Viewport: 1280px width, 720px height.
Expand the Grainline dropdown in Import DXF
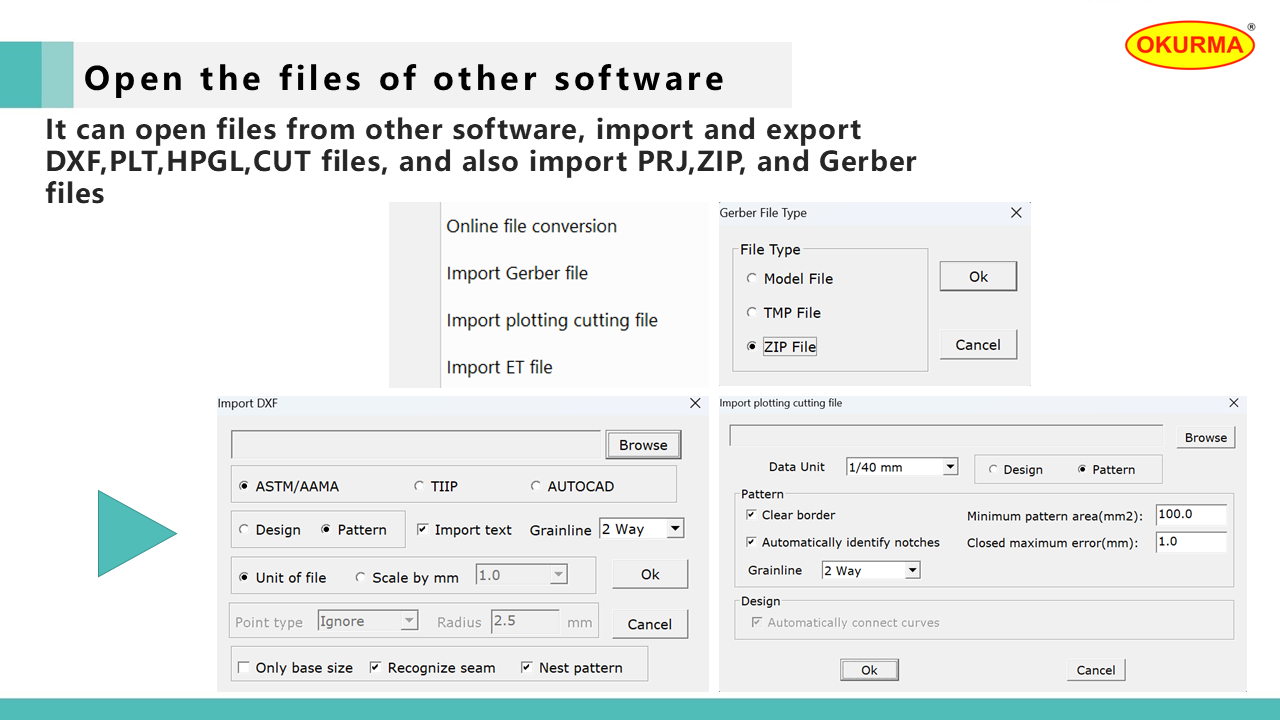tap(675, 529)
